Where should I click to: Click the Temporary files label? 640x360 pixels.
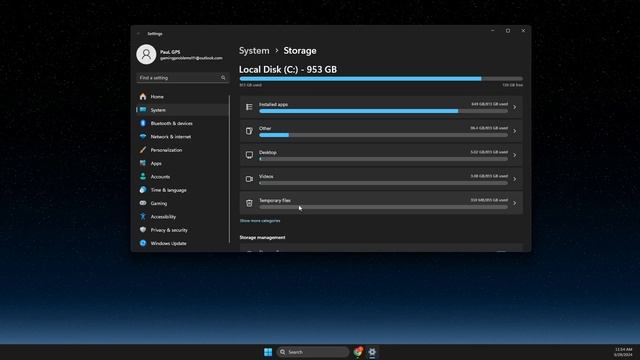pos(275,200)
